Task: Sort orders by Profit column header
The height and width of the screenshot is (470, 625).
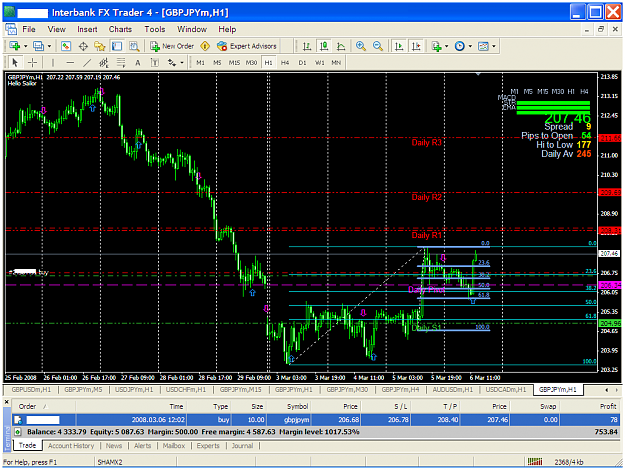Action: (589, 406)
